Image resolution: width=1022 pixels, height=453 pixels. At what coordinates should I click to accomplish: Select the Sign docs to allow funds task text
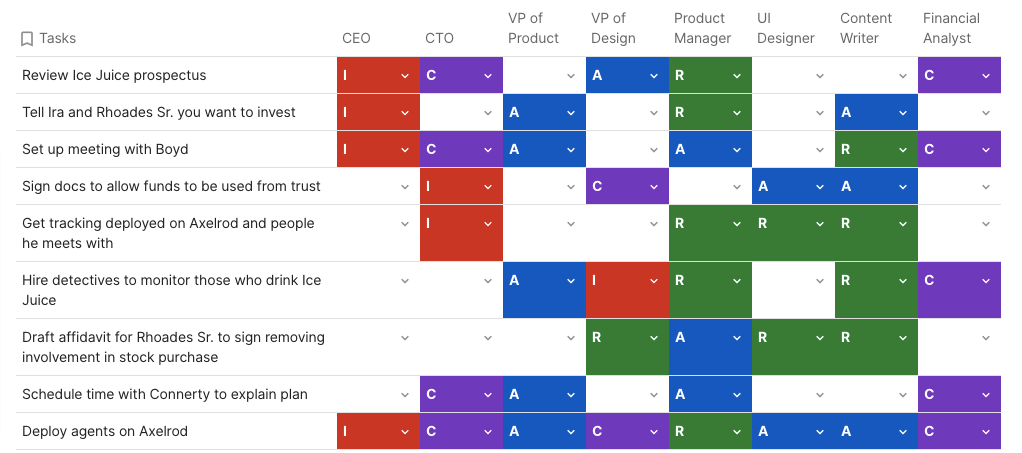point(171,186)
